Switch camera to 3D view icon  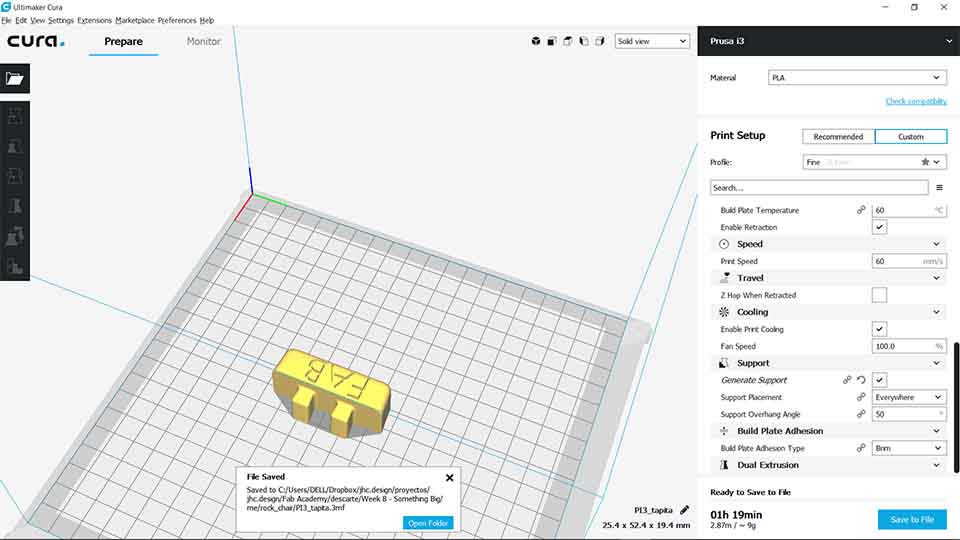click(x=536, y=41)
